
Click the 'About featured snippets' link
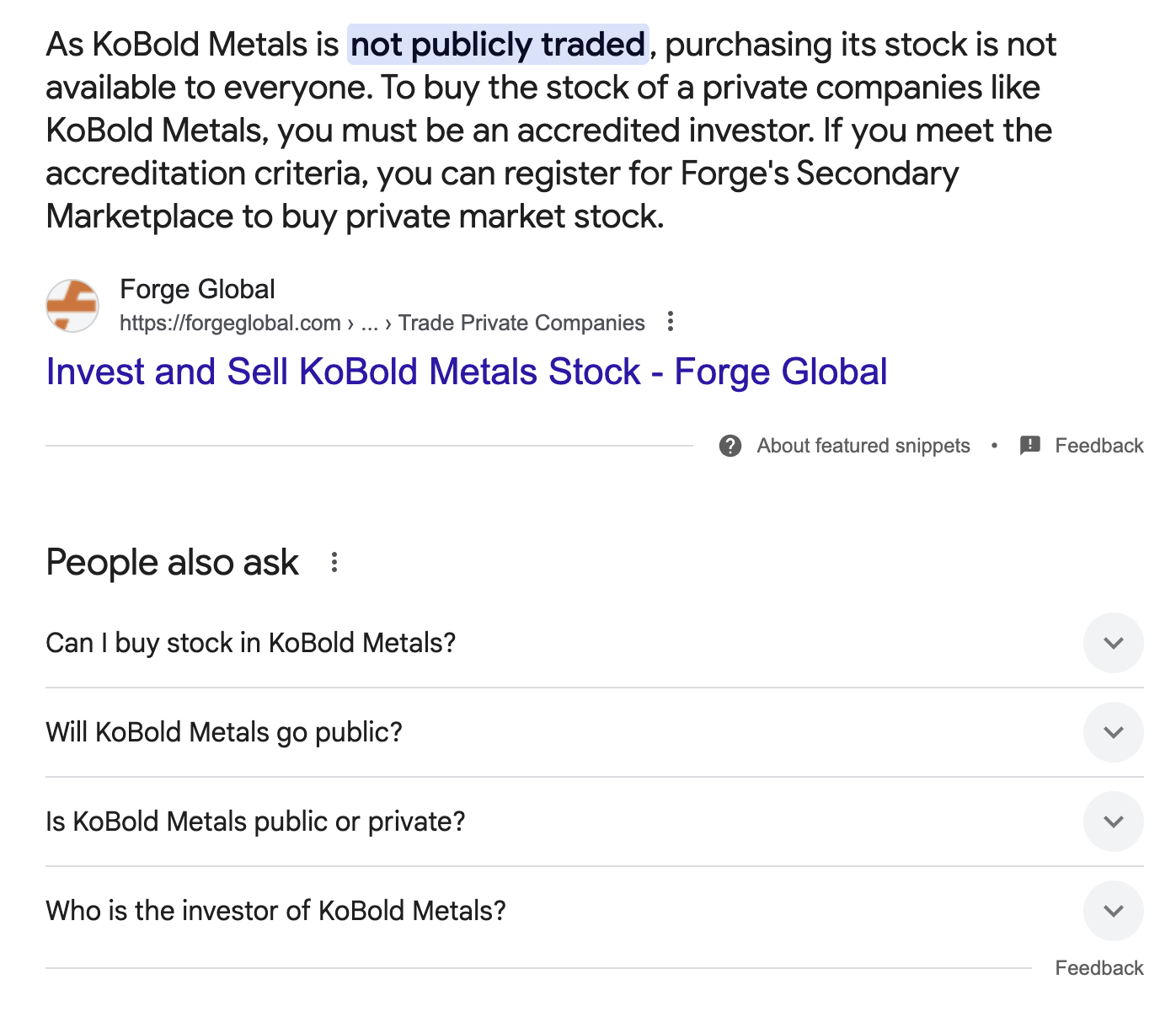863,446
